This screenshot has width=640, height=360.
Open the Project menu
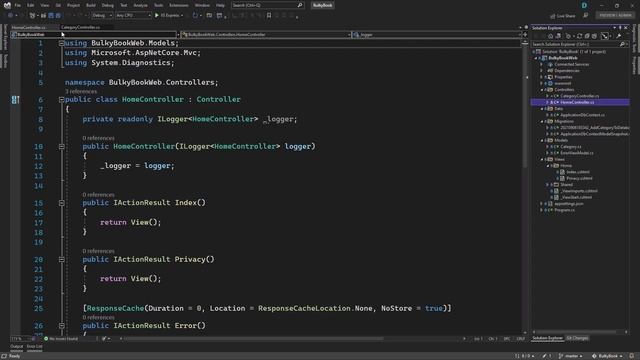tap(73, 5)
